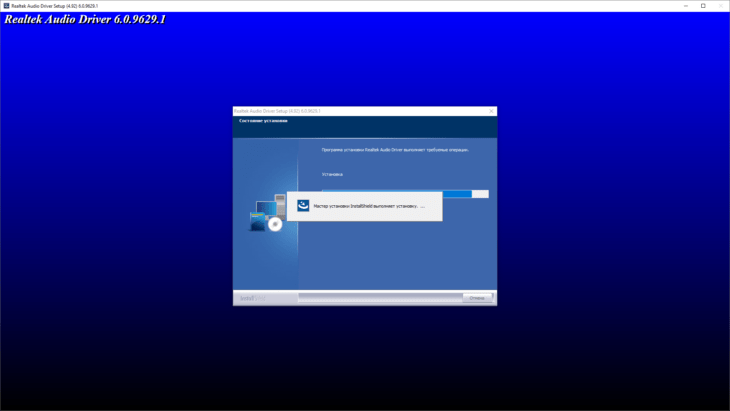Click the Состояние установки header text
This screenshot has height=411, width=730.
pyautogui.click(x=263, y=121)
